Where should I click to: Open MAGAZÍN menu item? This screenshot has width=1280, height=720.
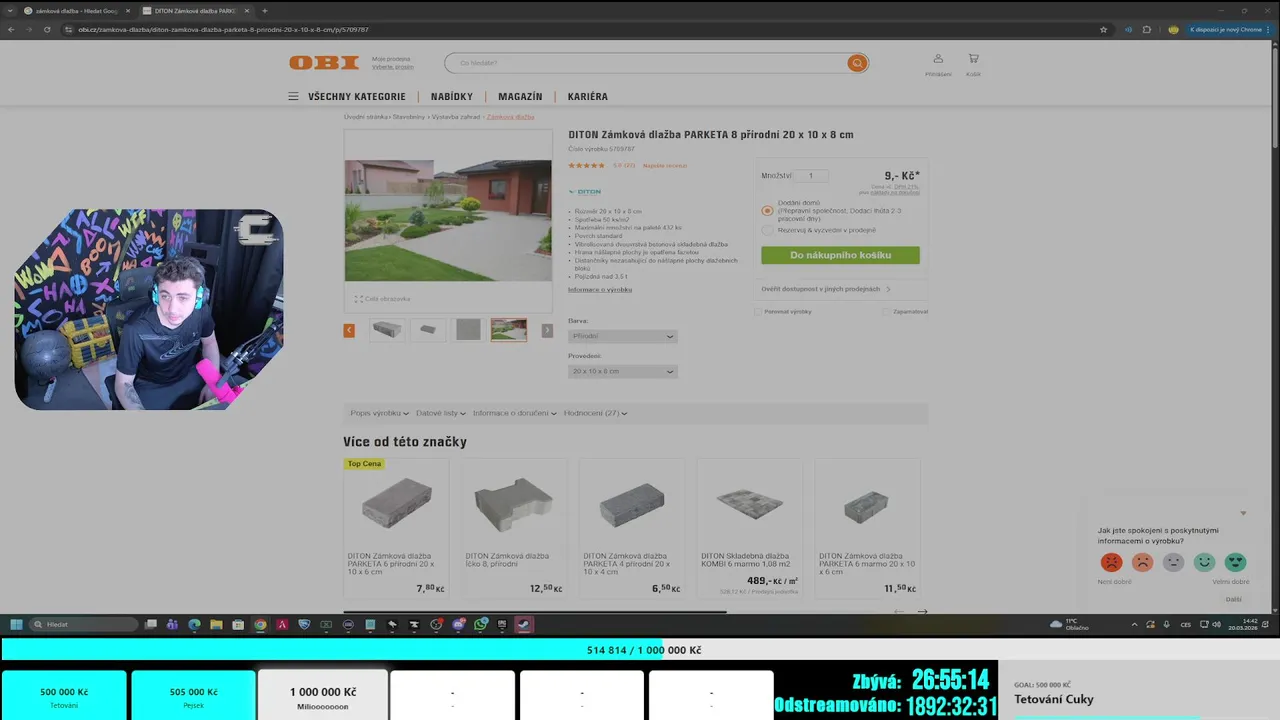click(x=520, y=97)
